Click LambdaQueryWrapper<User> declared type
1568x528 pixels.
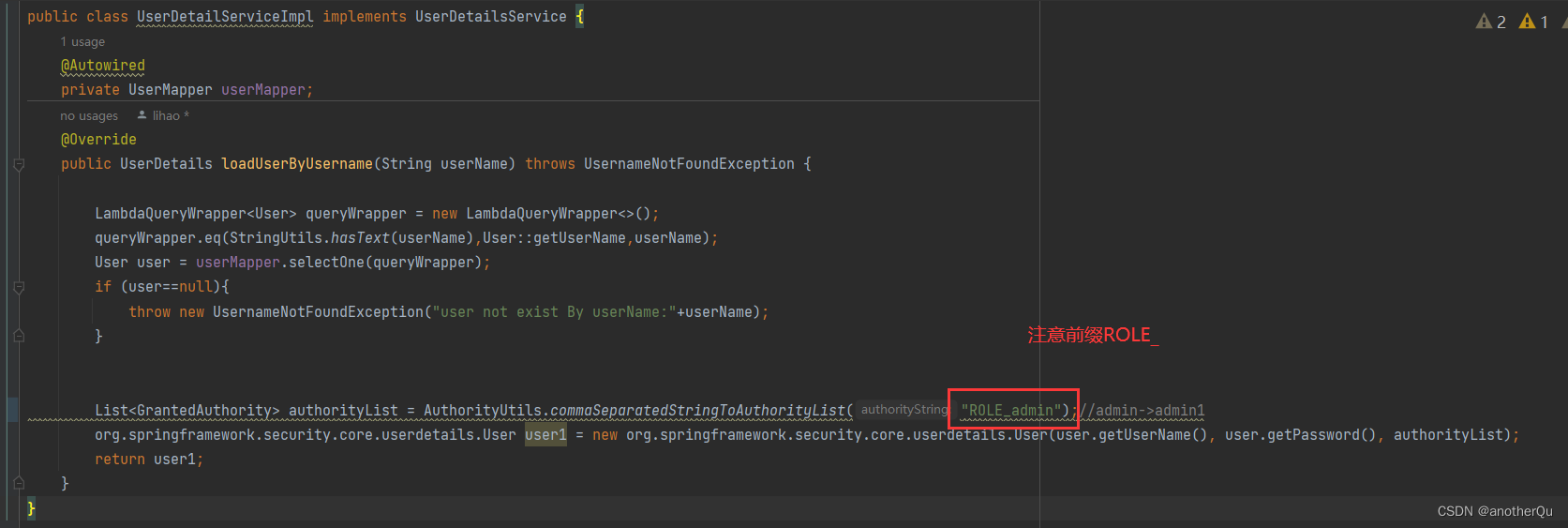[196, 214]
